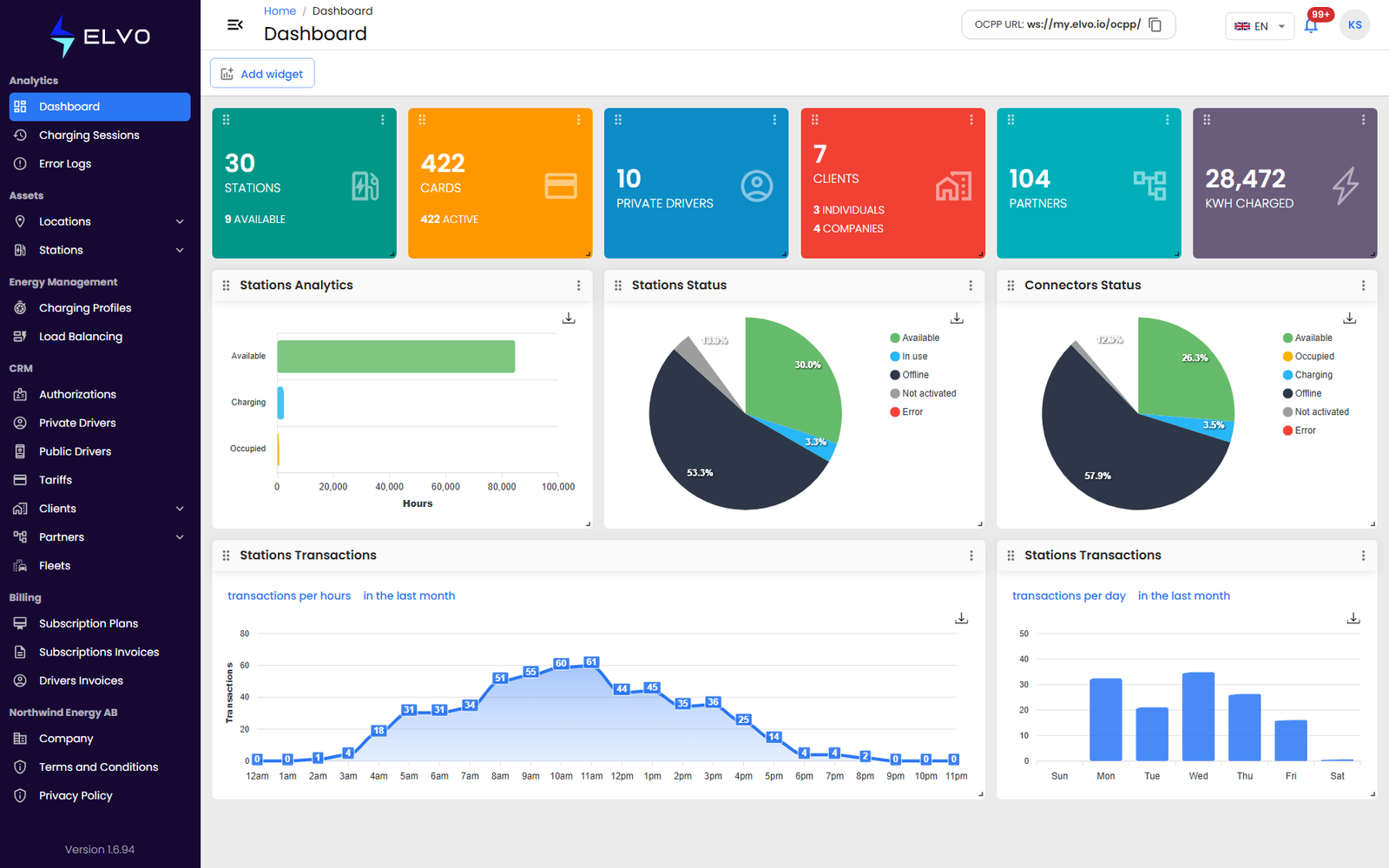The width and height of the screenshot is (1389, 868).
Task: Open Error Logs page
Action: pos(100,164)
